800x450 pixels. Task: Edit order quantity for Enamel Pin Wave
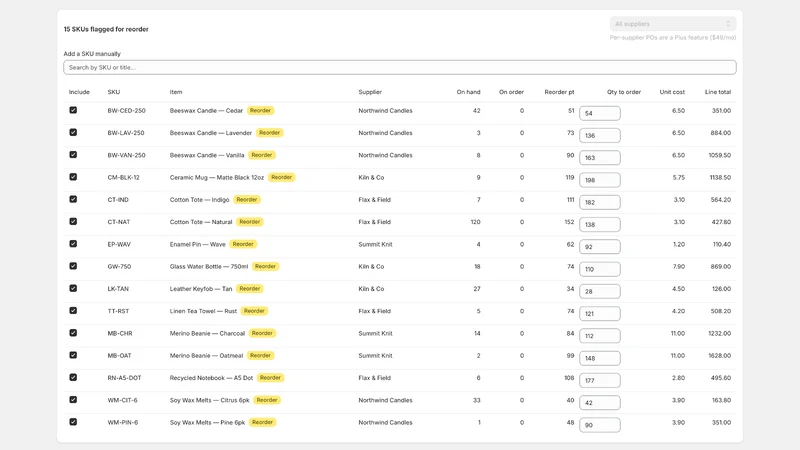599,247
